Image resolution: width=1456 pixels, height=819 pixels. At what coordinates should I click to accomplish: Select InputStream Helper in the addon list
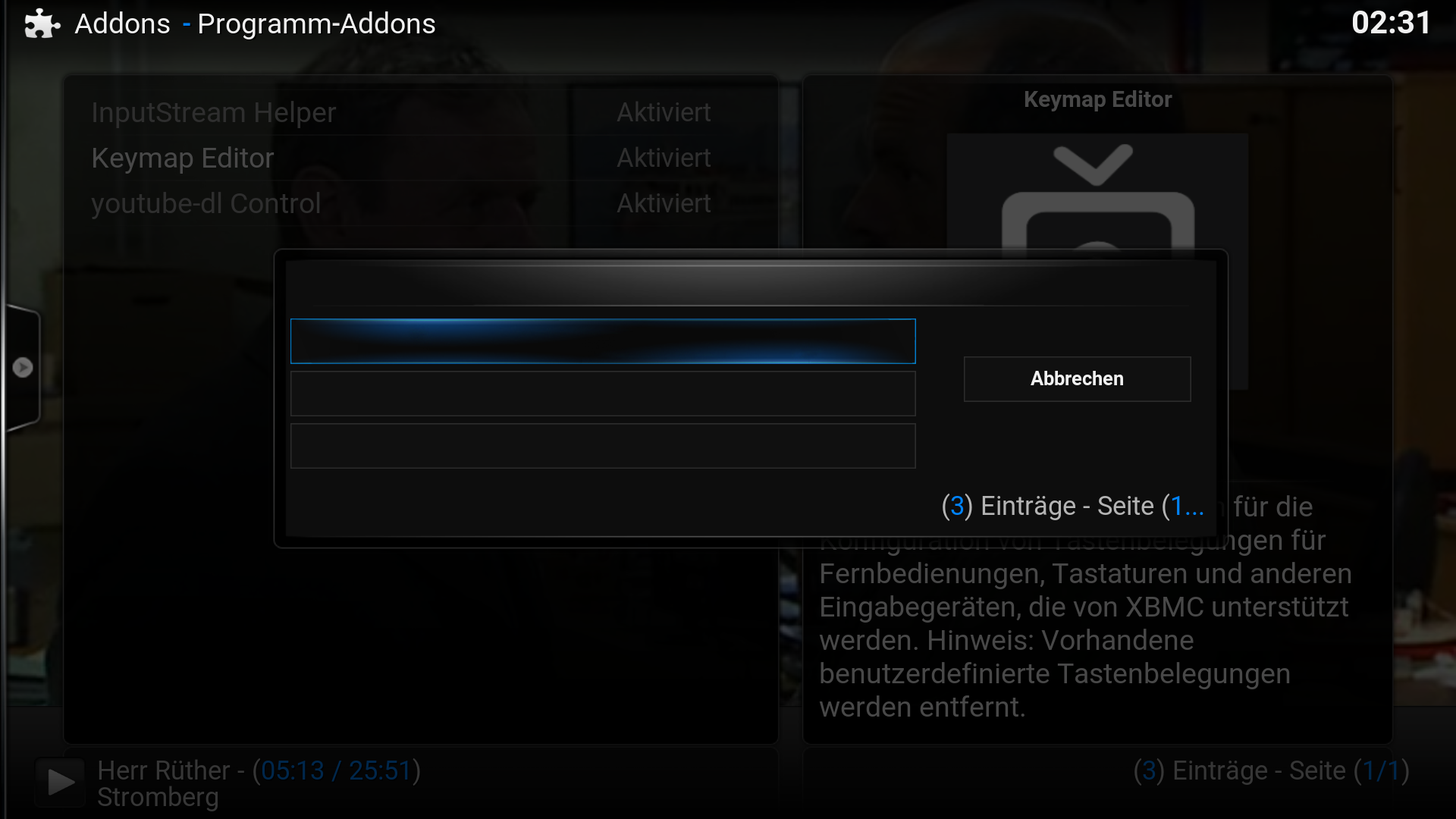[x=213, y=112]
